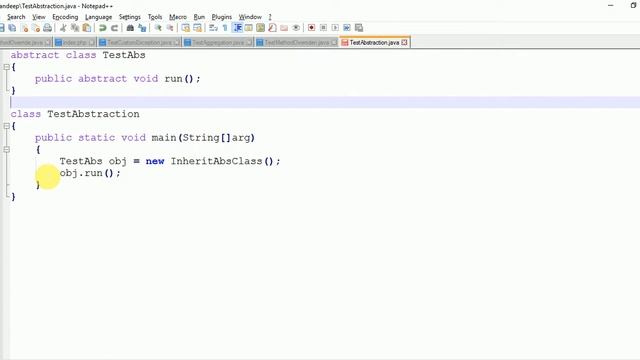Click the Print toolbar icon
This screenshot has width=640, height=360.
(x=47, y=28)
